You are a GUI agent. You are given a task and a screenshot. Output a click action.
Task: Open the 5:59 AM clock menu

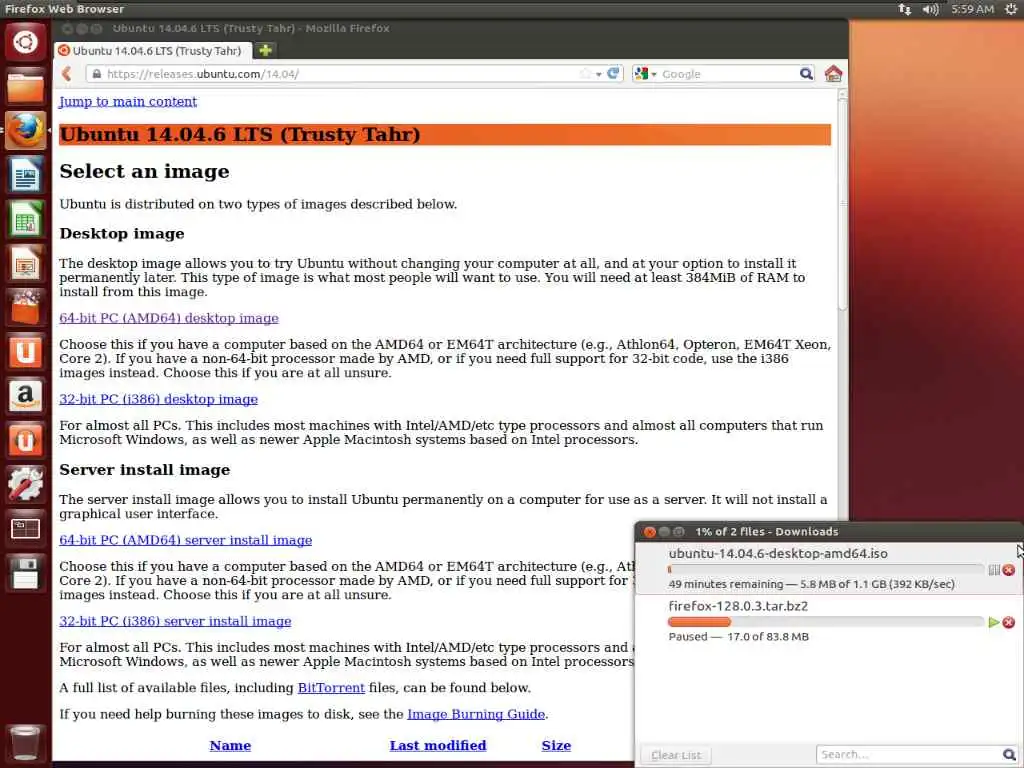972,9
